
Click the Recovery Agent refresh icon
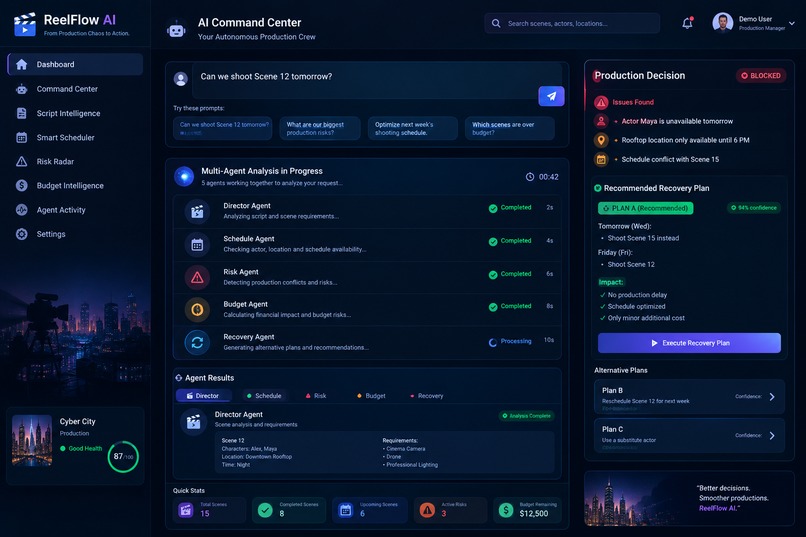(x=197, y=342)
